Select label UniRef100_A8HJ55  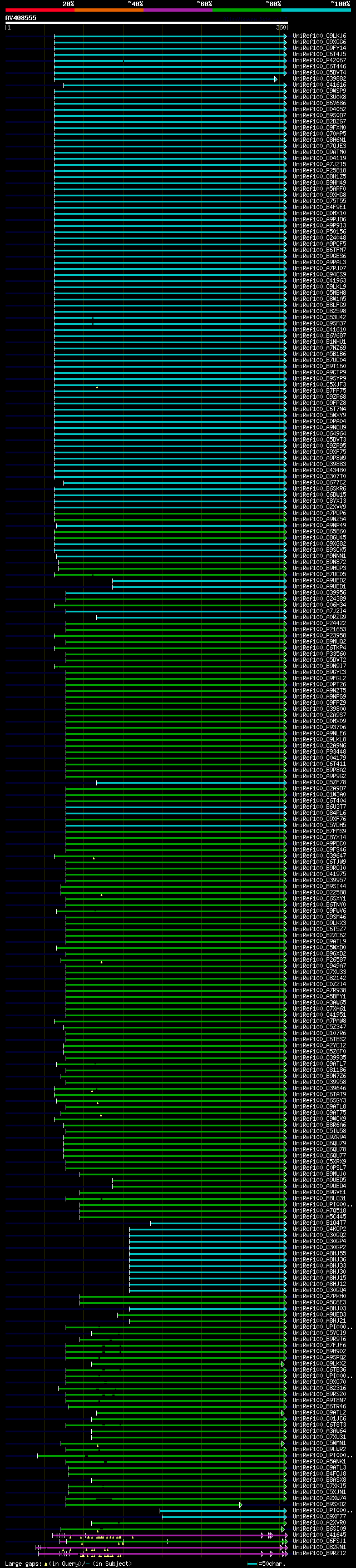click(319, 1253)
